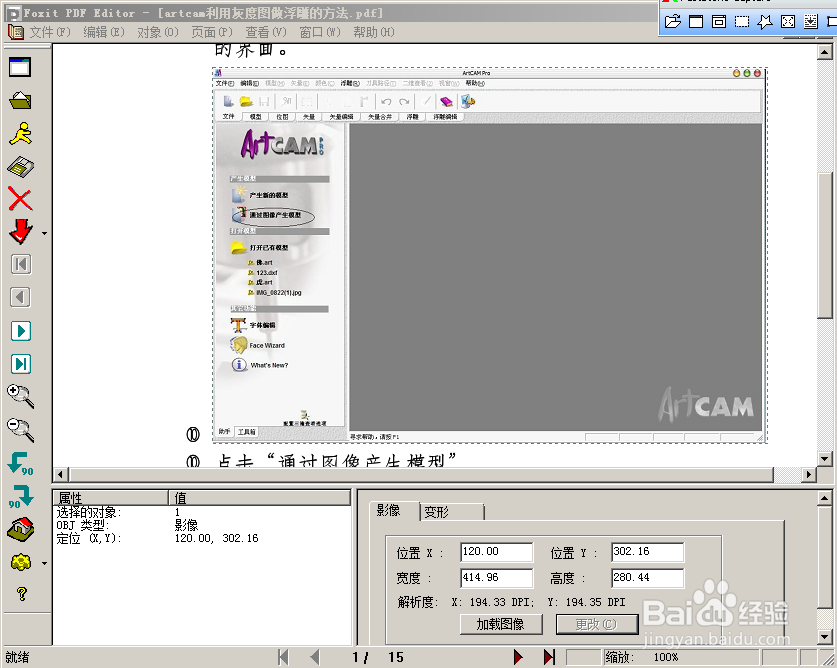This screenshot has width=837, height=668.
Task: Go to last page in left toolbar
Action: click(21, 364)
